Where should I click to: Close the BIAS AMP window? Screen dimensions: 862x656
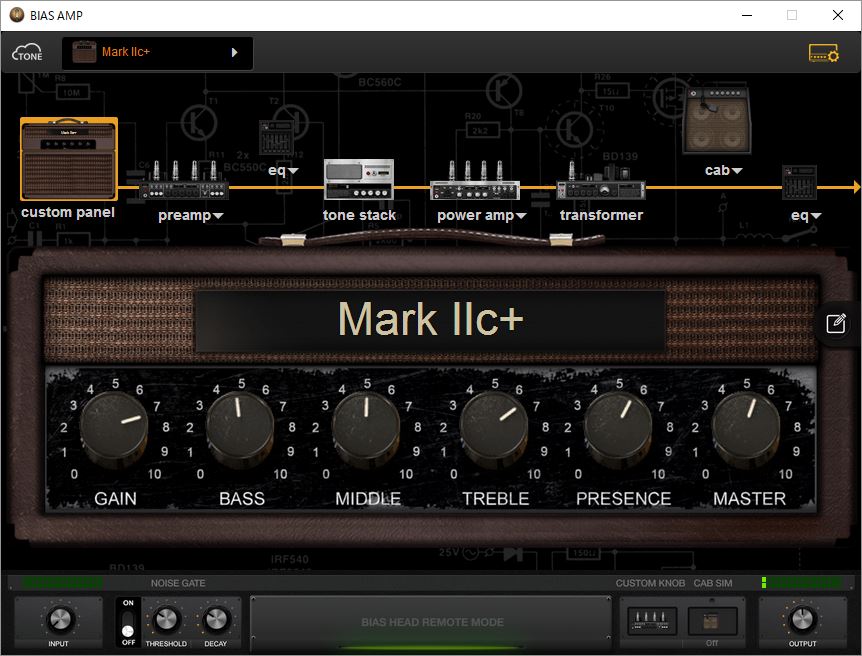(x=837, y=15)
